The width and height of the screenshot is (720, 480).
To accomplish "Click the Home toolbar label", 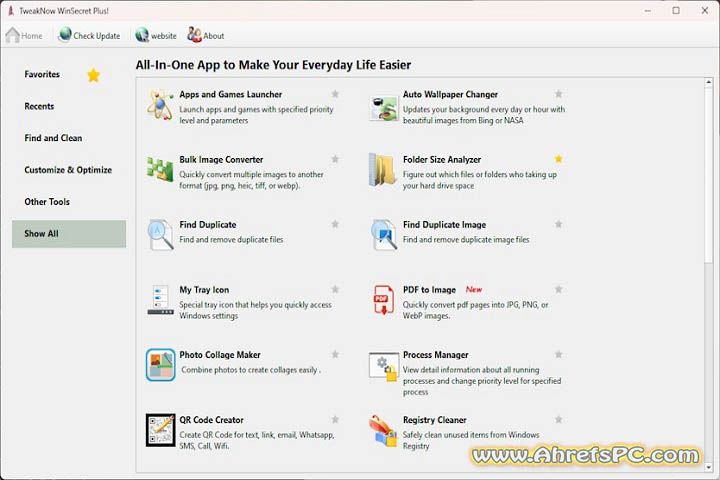I will click(32, 36).
